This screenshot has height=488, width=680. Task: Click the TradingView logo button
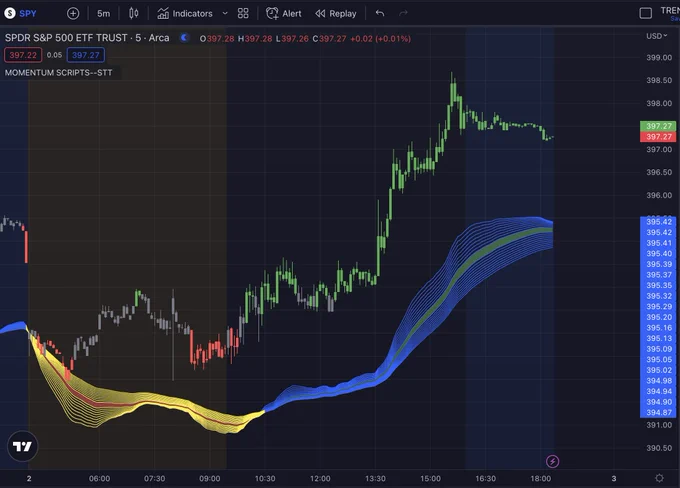click(x=23, y=446)
